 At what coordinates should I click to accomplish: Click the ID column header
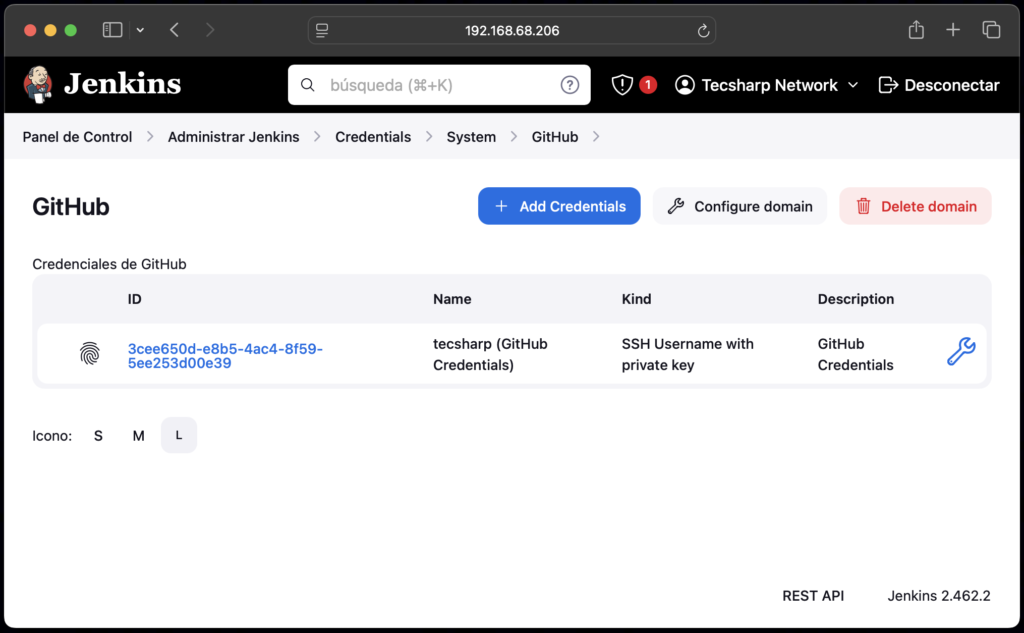click(x=135, y=299)
